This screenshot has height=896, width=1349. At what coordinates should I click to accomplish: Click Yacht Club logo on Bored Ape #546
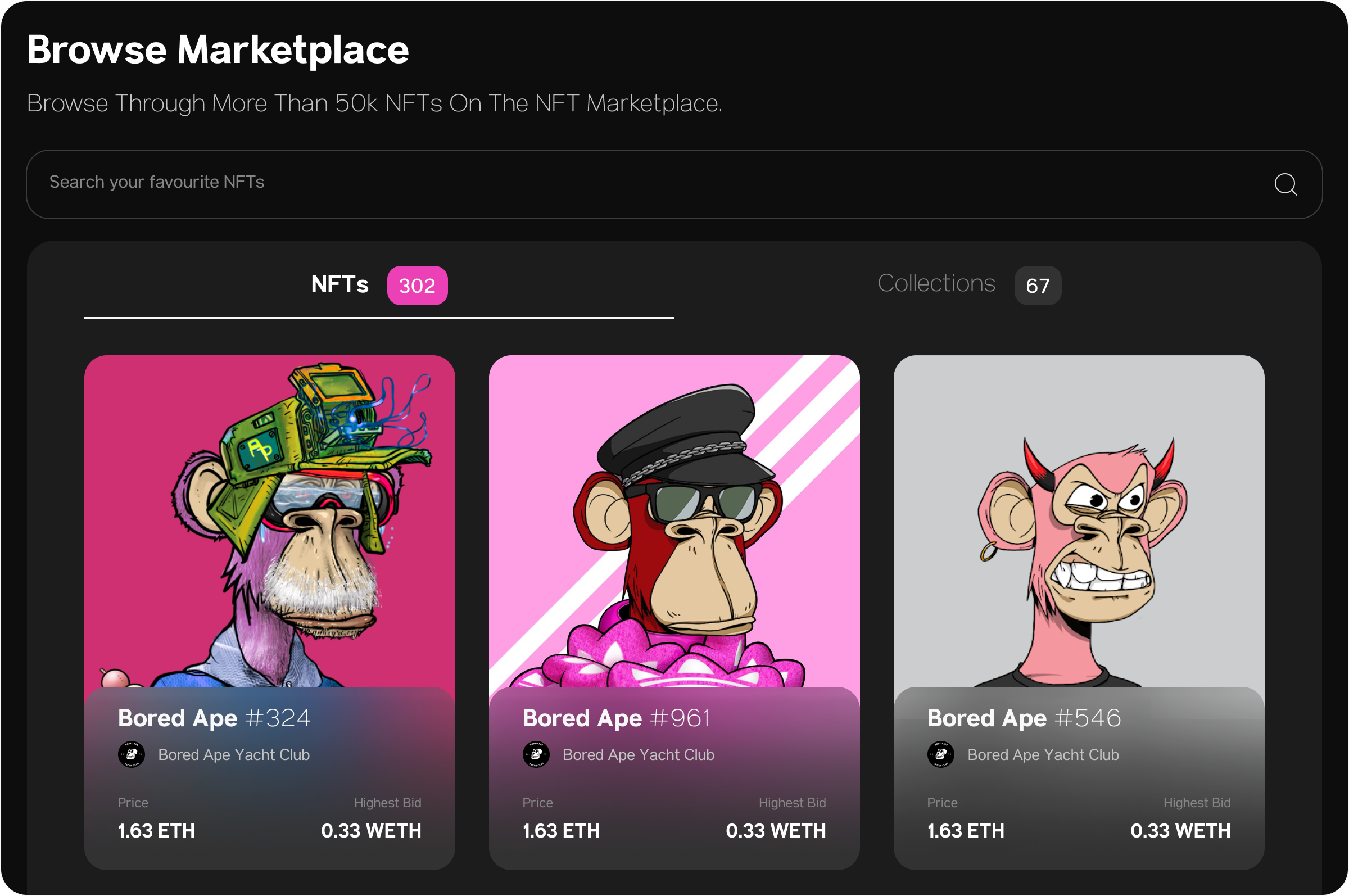[940, 754]
